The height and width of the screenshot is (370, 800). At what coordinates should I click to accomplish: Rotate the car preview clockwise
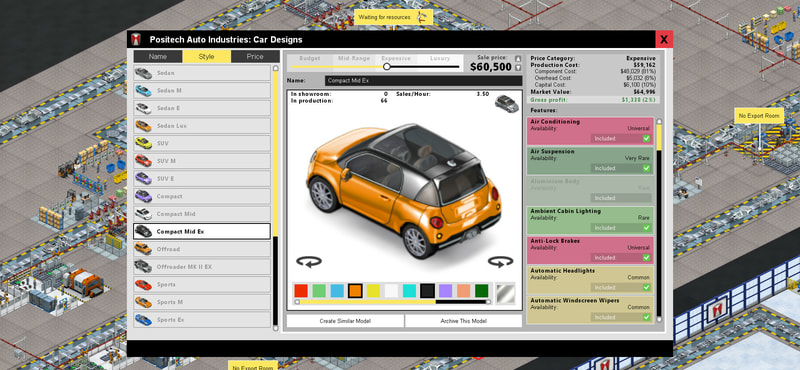point(500,262)
